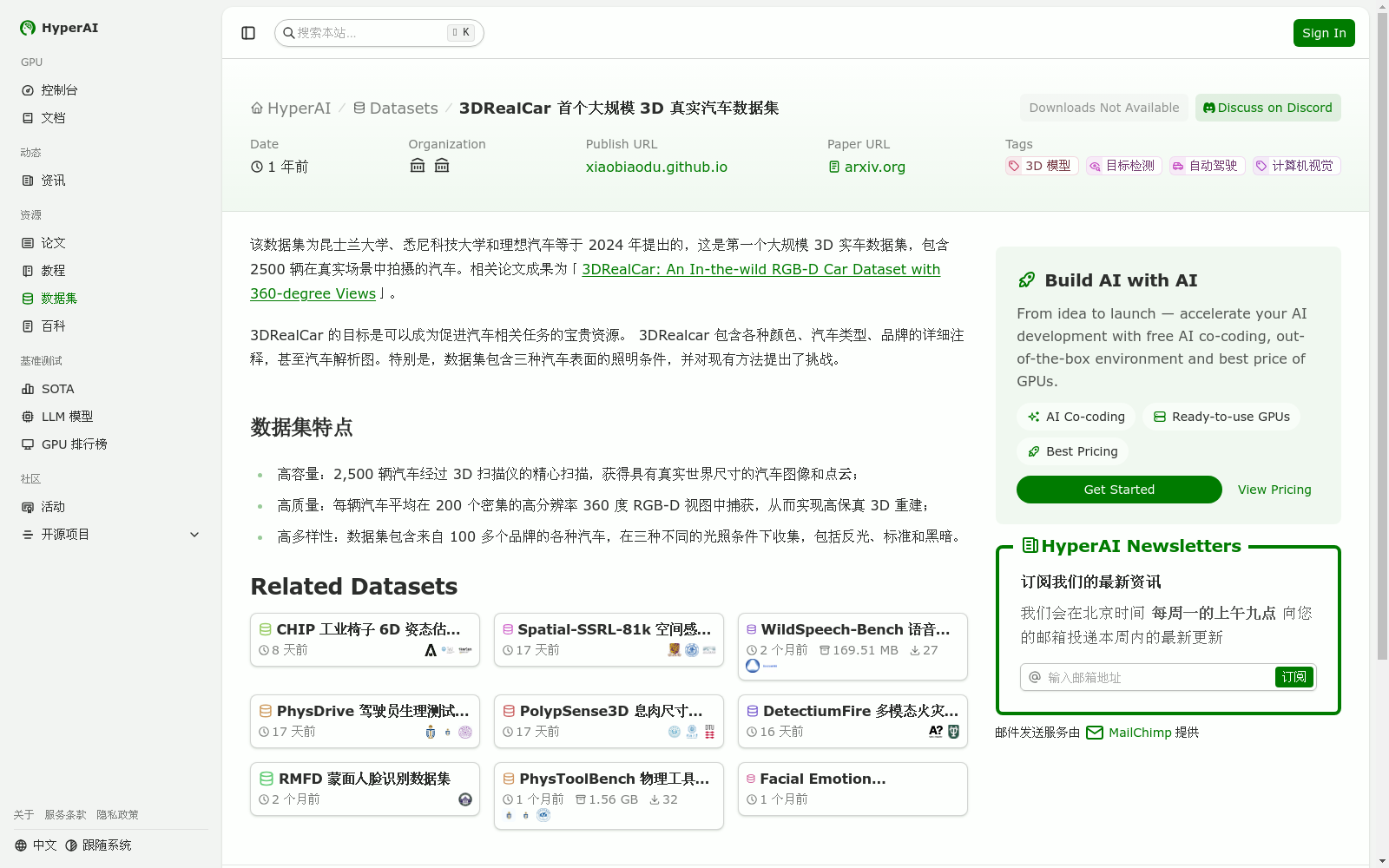This screenshot has width=1389, height=868.
Task: Toggle the sidebar panel icon
Action: click(x=248, y=33)
